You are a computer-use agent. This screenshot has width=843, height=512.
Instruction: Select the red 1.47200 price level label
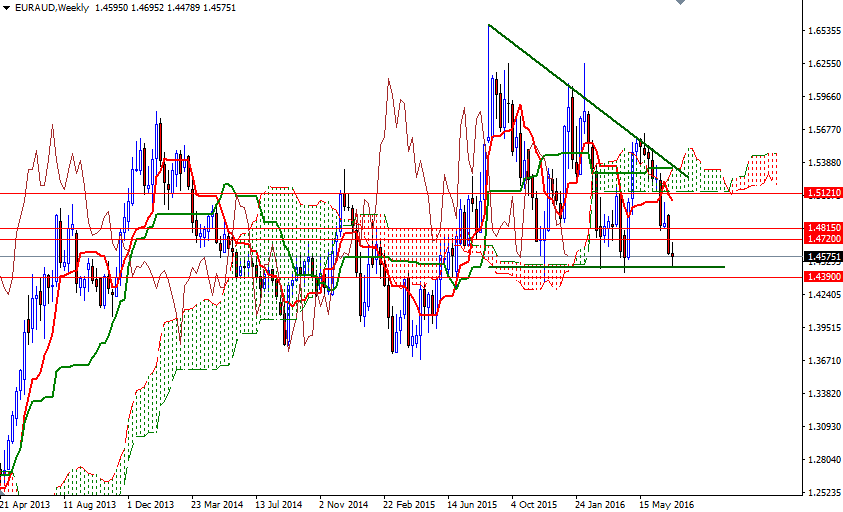coord(823,238)
